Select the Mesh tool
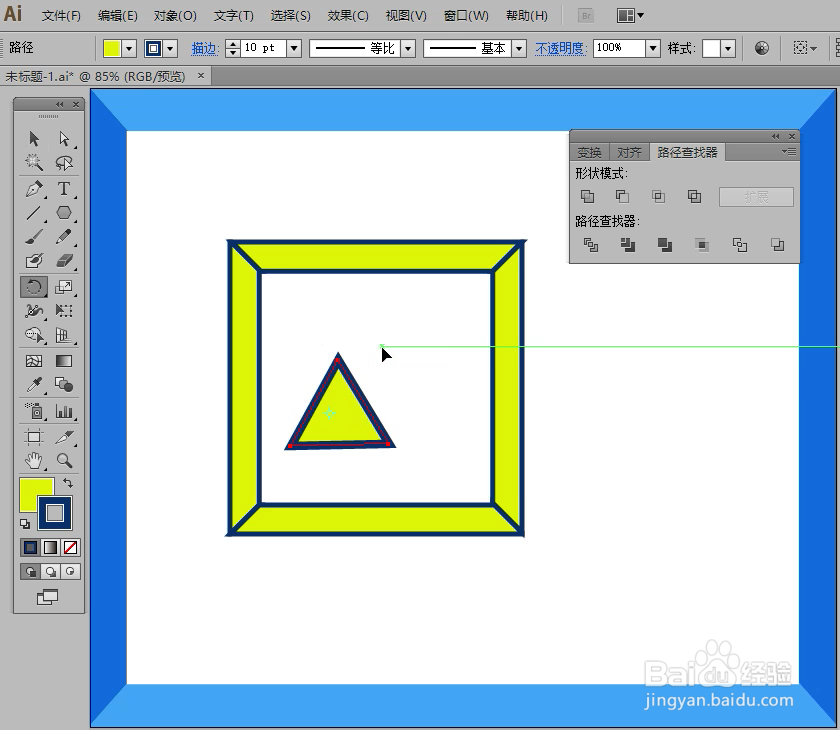The image size is (840, 730). tap(34, 361)
